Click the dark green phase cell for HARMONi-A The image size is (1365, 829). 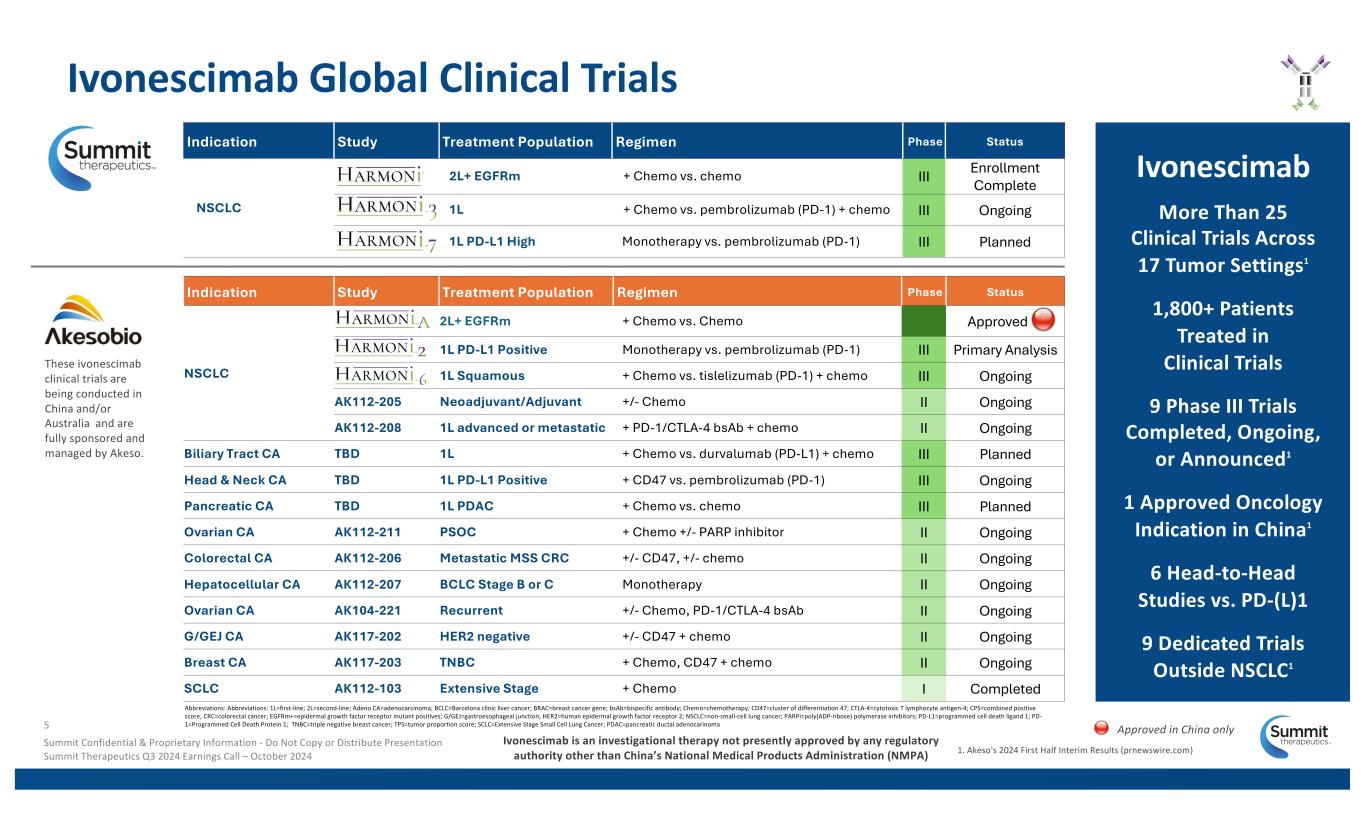(x=923, y=321)
